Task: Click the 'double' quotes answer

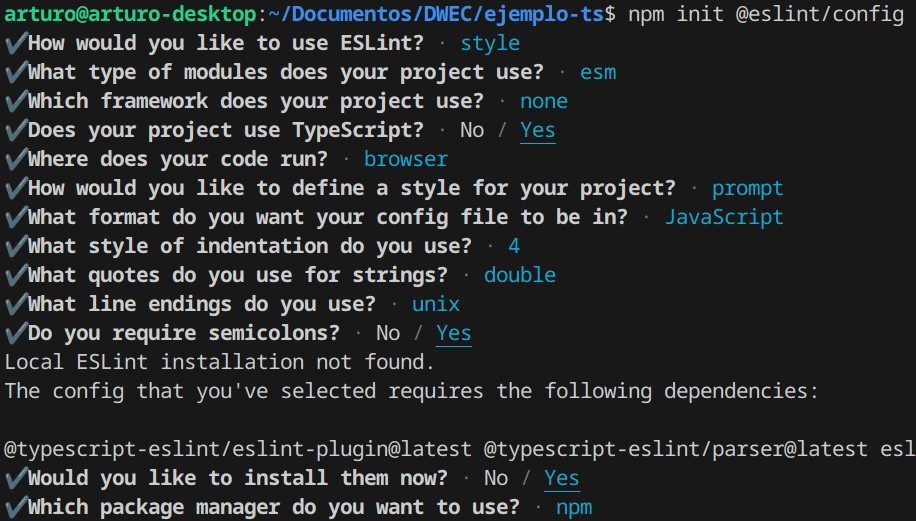Action: (520, 275)
